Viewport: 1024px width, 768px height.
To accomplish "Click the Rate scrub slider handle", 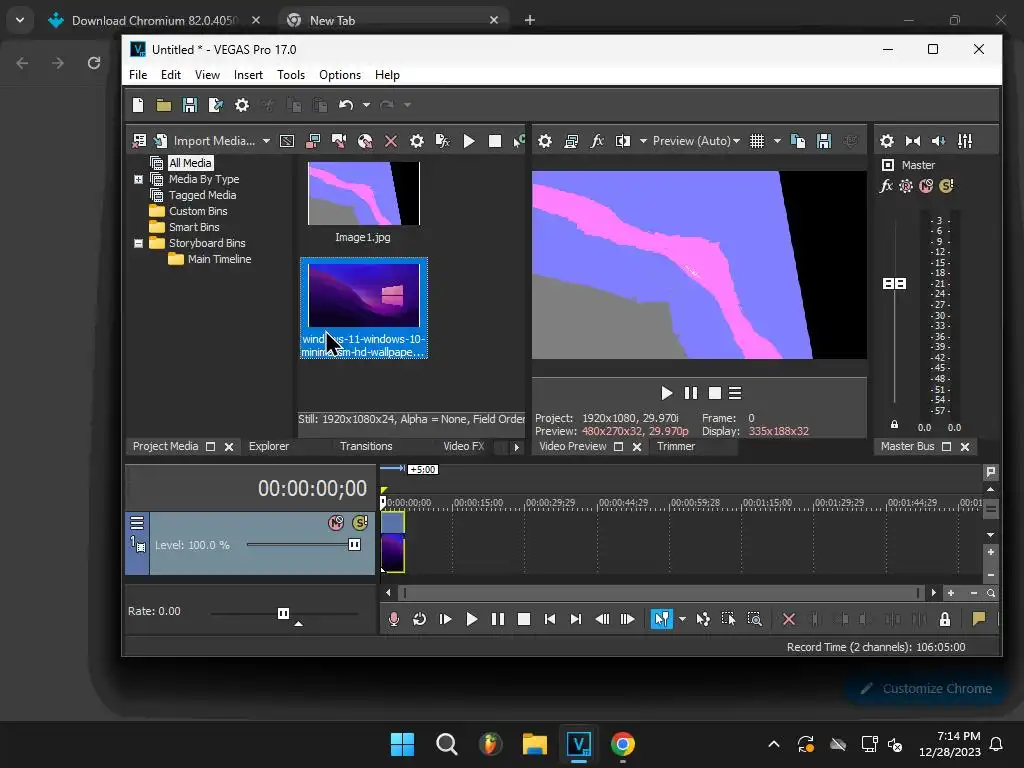I will 283,613.
